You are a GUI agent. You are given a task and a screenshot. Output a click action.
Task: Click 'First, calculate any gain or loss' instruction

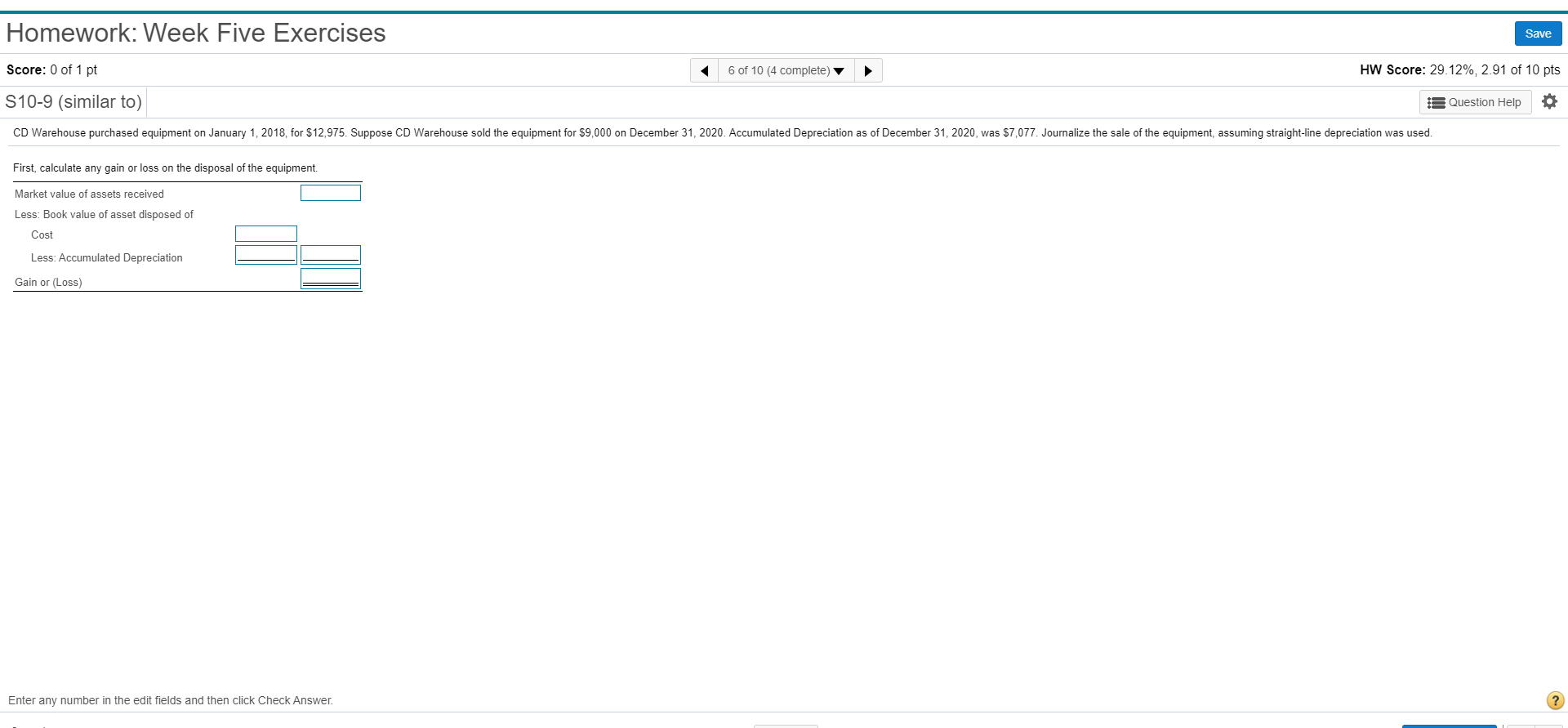tap(165, 167)
